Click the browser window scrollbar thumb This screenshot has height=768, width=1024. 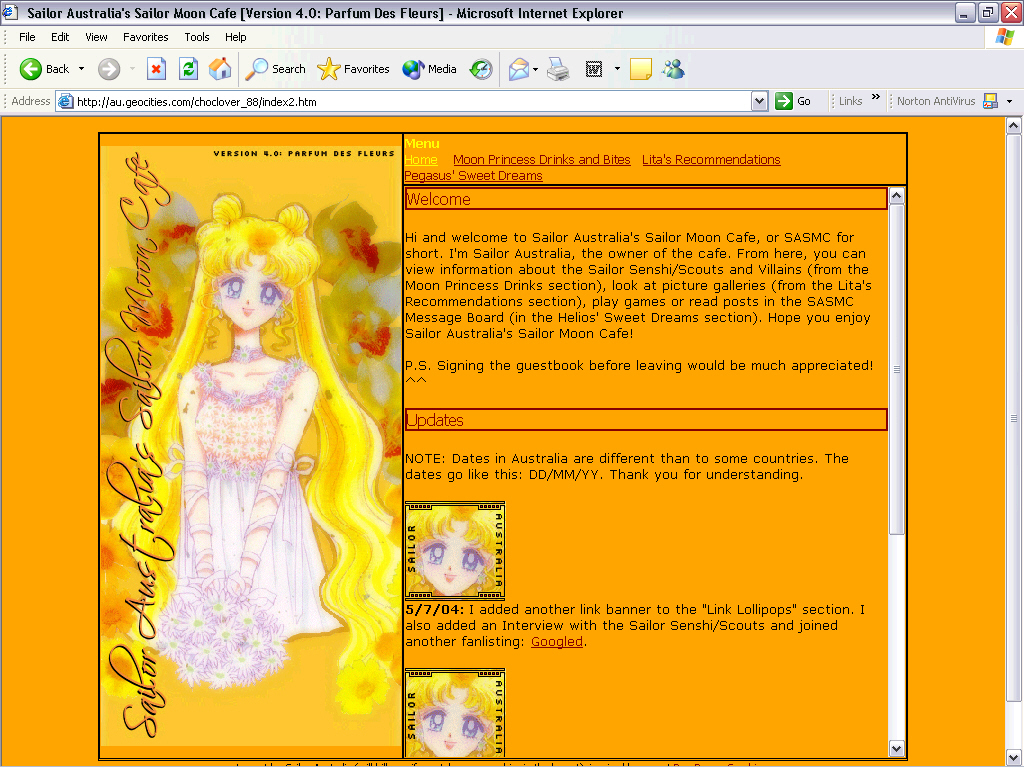(1014, 418)
